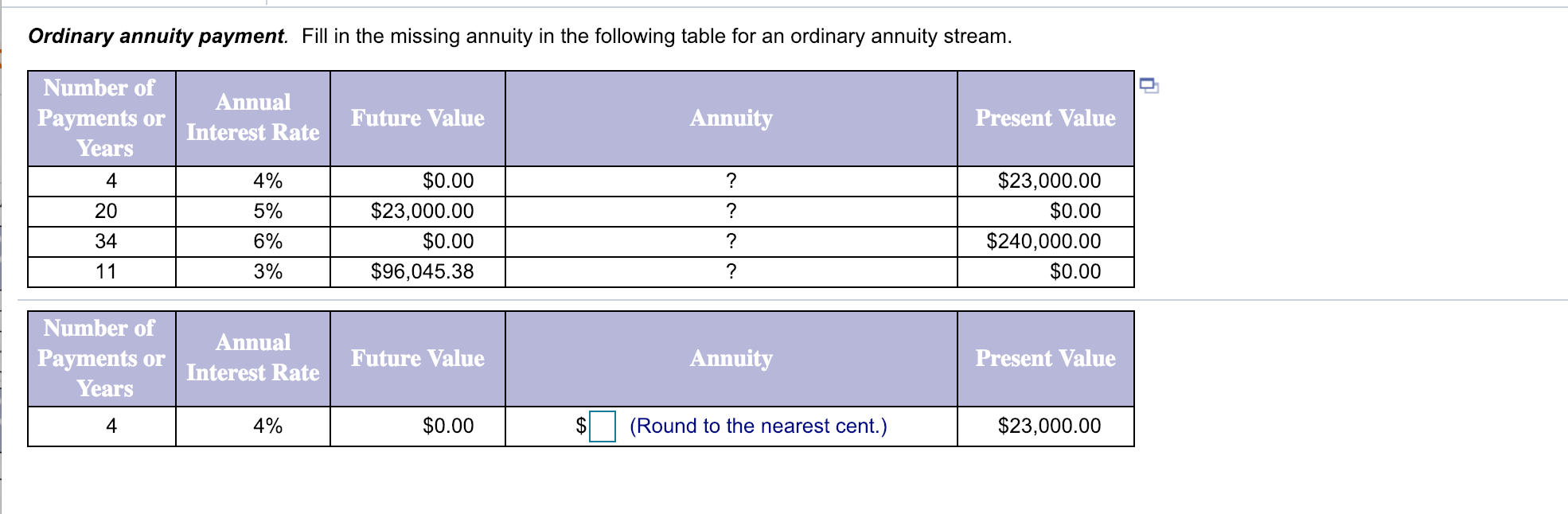Click the 6% interest rate cell
This screenshot has width=1568, height=514.
coord(268,241)
